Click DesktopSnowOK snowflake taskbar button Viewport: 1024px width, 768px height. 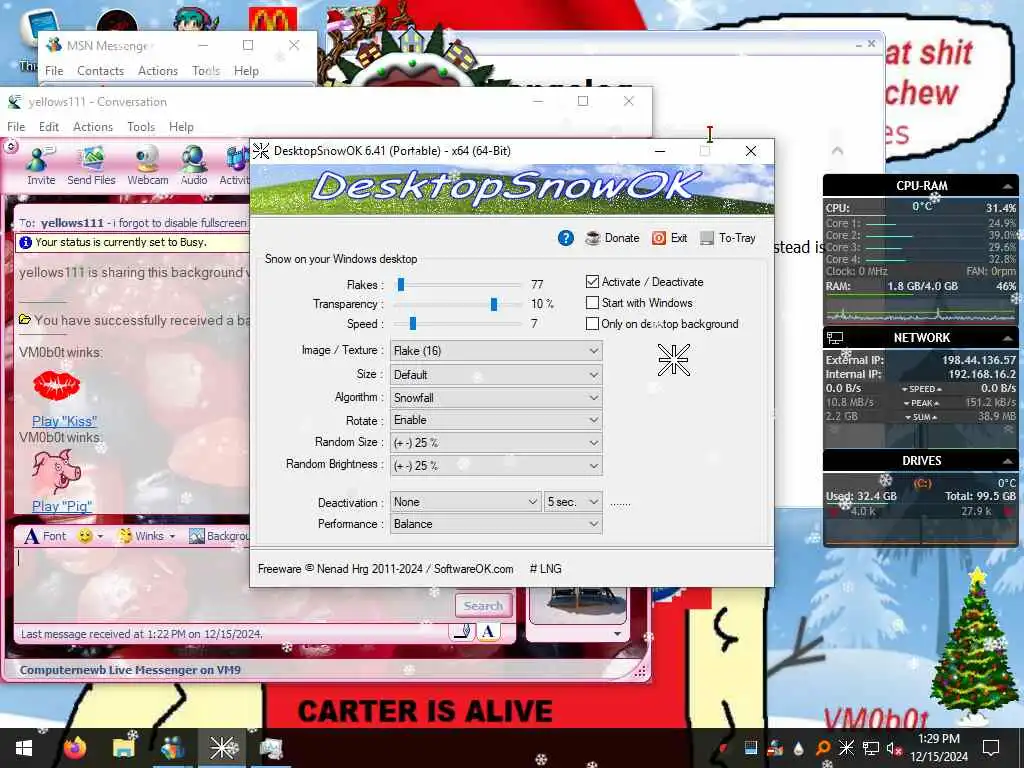[x=222, y=748]
